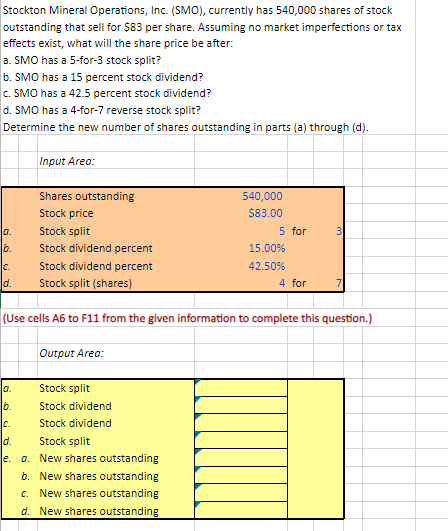The width and height of the screenshot is (448, 531).
Task: Select output cell for a. Stock split
Action: pyautogui.click(x=241, y=388)
